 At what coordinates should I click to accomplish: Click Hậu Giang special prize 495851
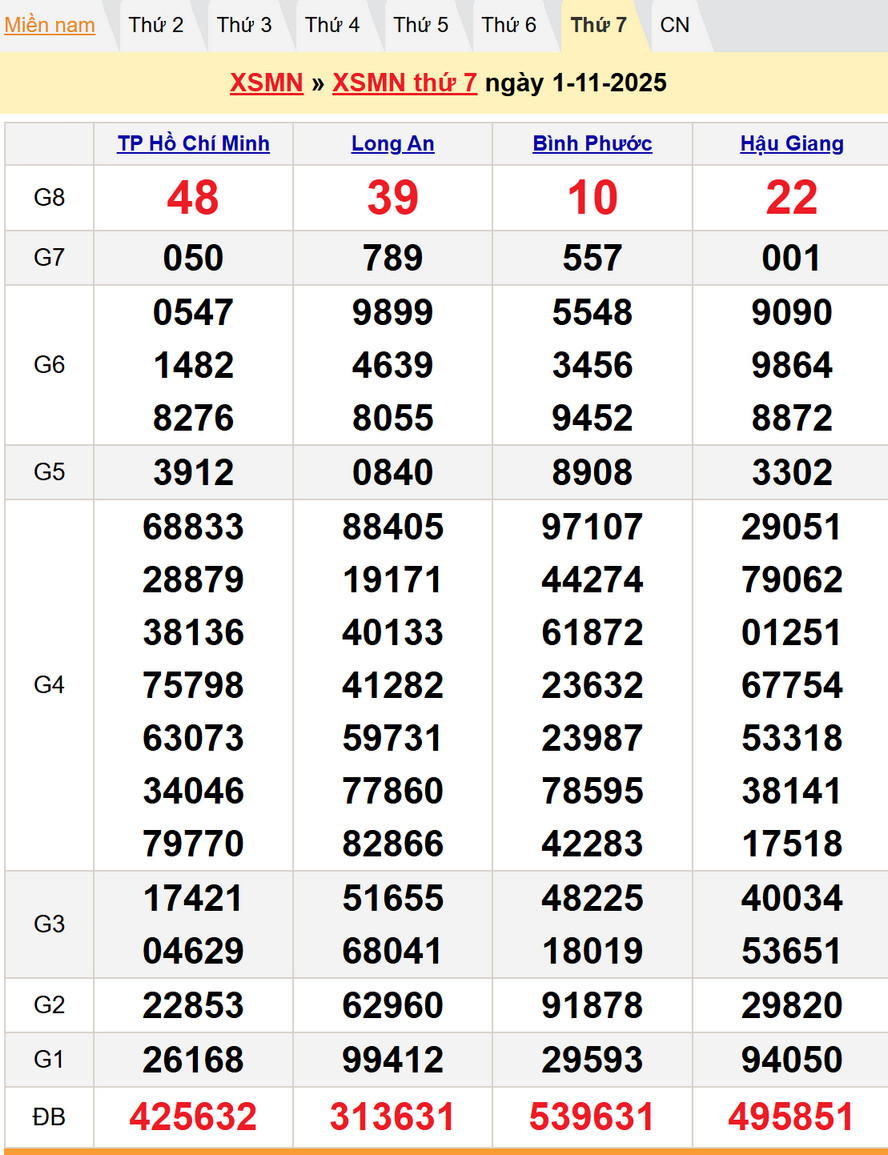791,1116
